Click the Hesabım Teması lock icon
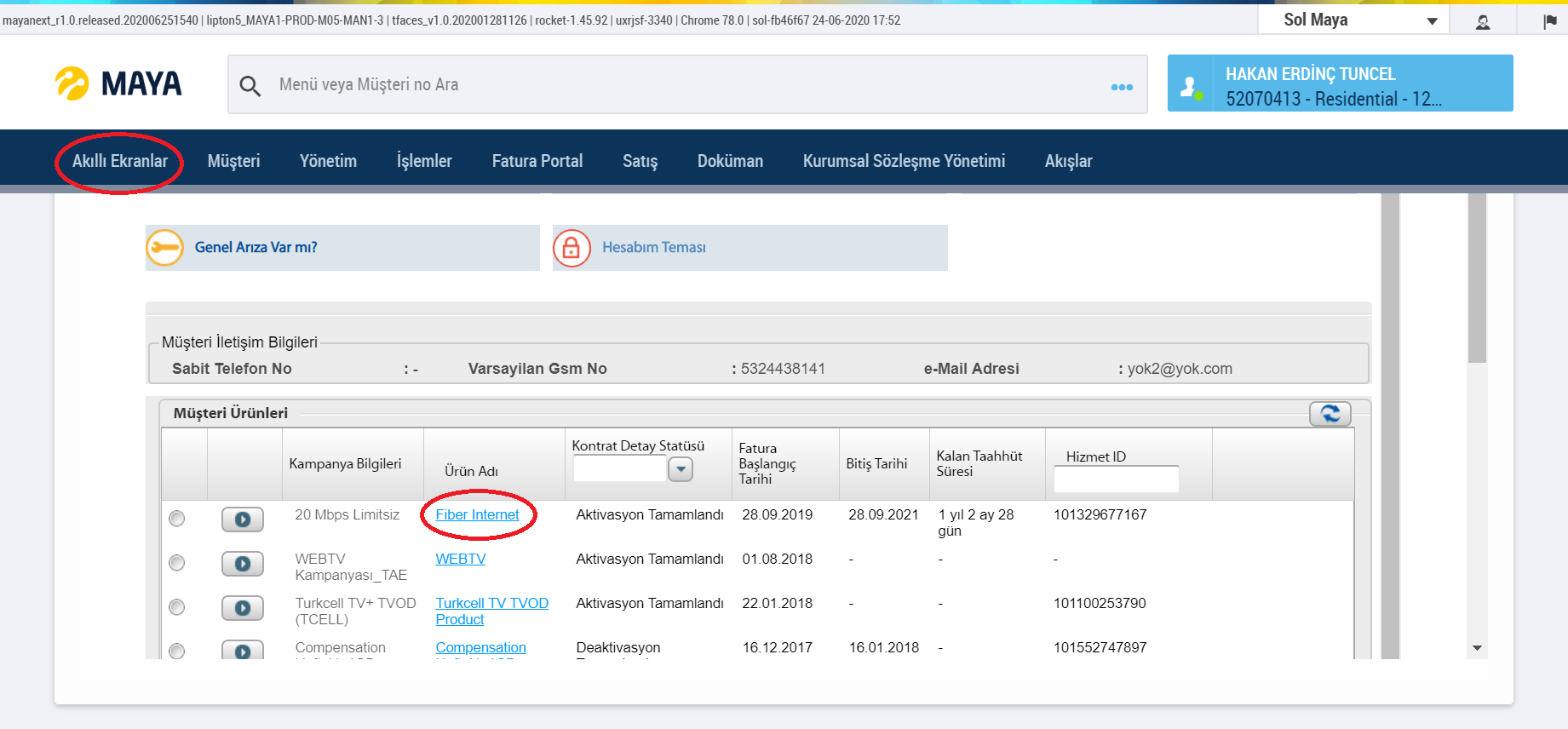Screen dimensions: 1568x729 (571, 248)
